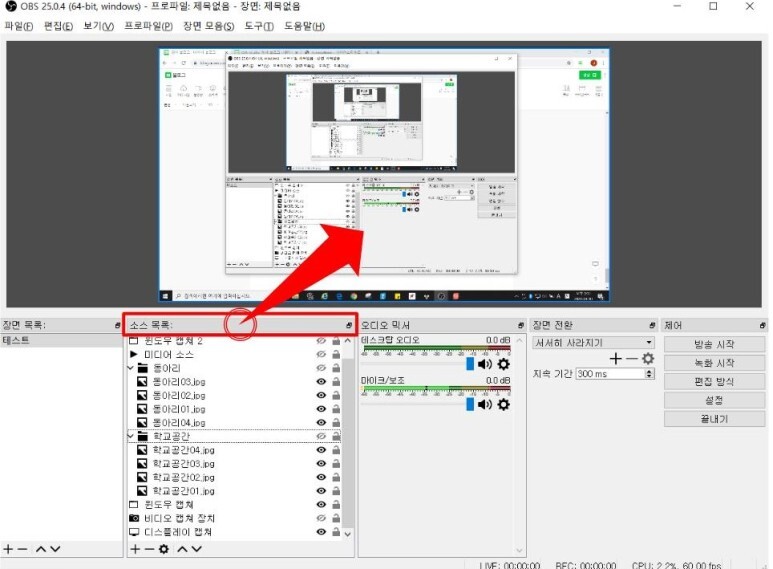
Task: Click the 끝내기 button
Action: pyautogui.click(x=714, y=419)
